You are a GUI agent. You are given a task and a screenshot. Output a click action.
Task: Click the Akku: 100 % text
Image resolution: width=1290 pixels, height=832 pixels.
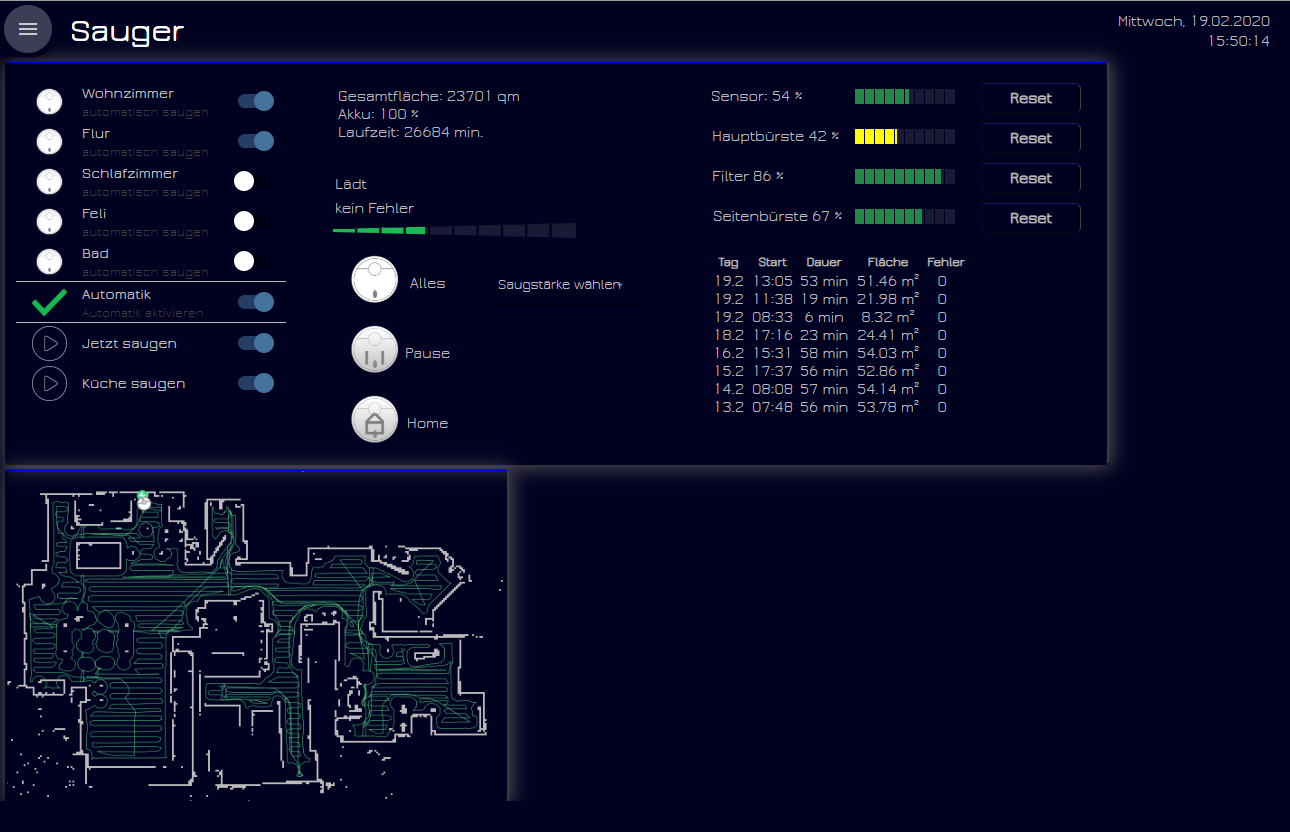point(379,114)
